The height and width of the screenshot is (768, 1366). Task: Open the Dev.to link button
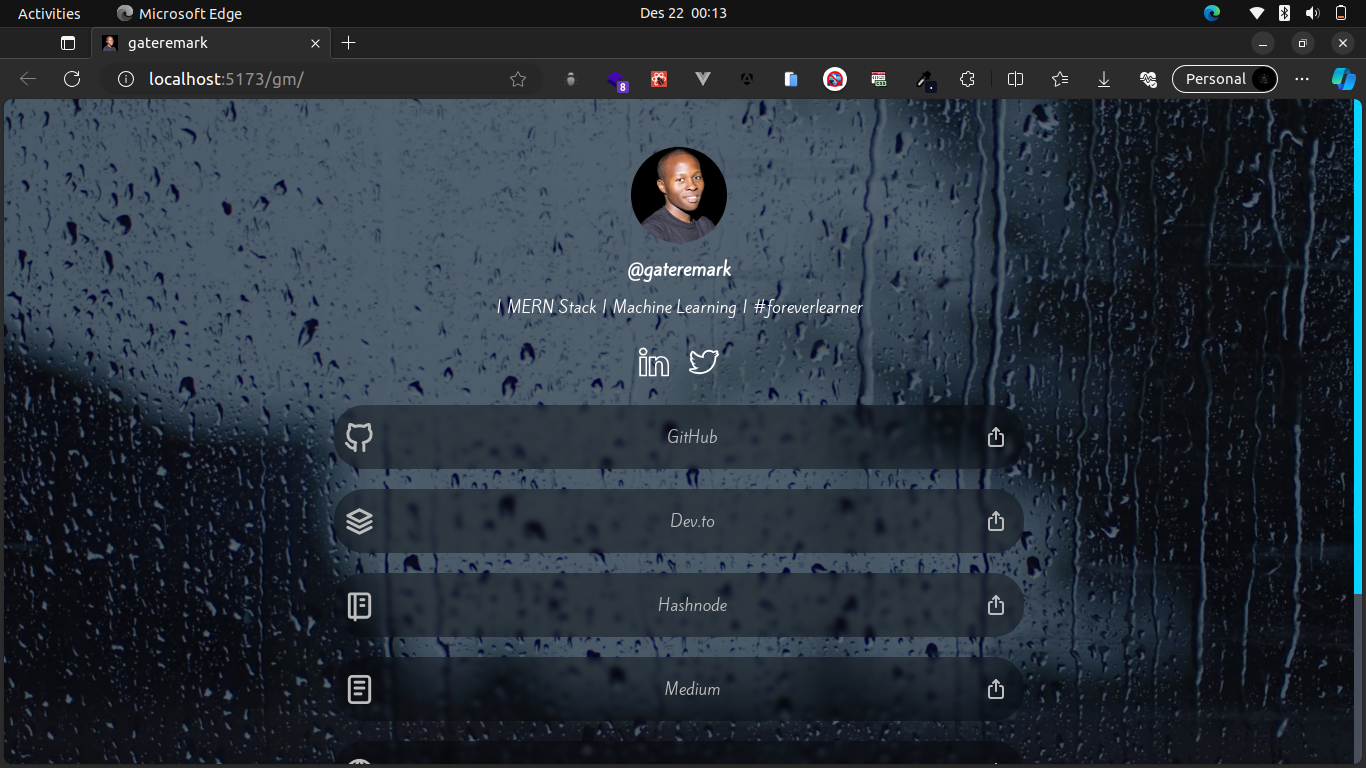678,521
